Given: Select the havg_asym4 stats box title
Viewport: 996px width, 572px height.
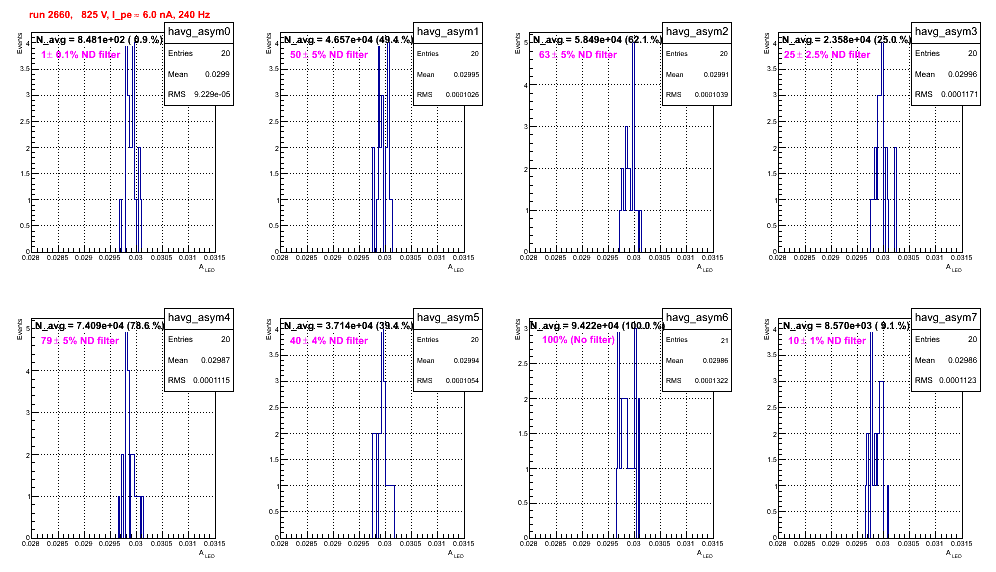Looking at the screenshot, I should [x=199, y=317].
